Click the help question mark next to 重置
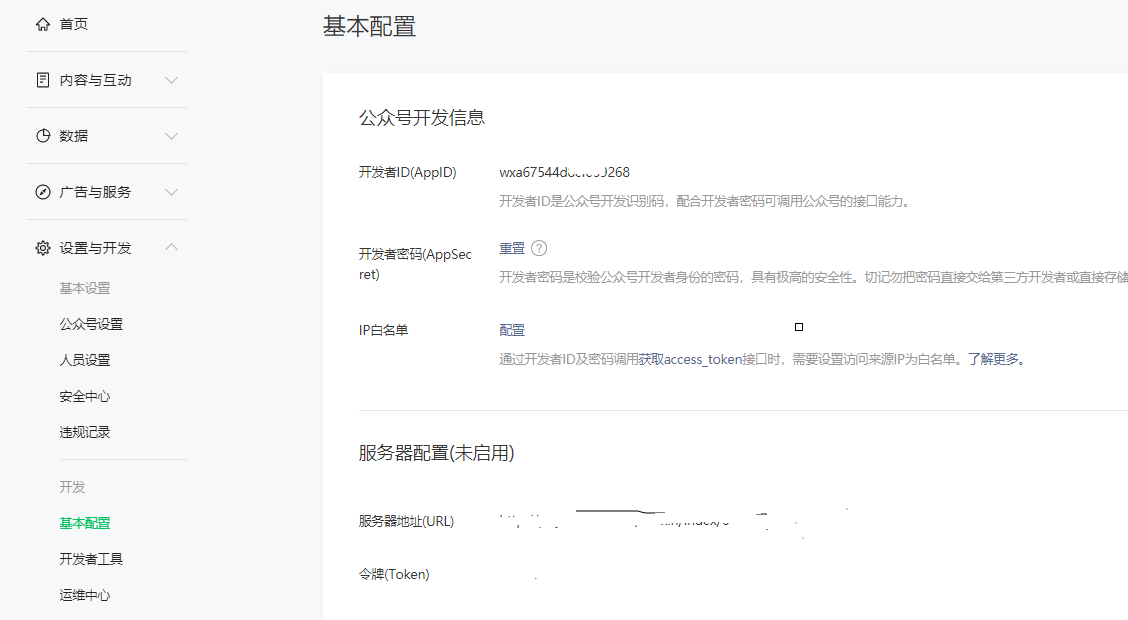 539,248
